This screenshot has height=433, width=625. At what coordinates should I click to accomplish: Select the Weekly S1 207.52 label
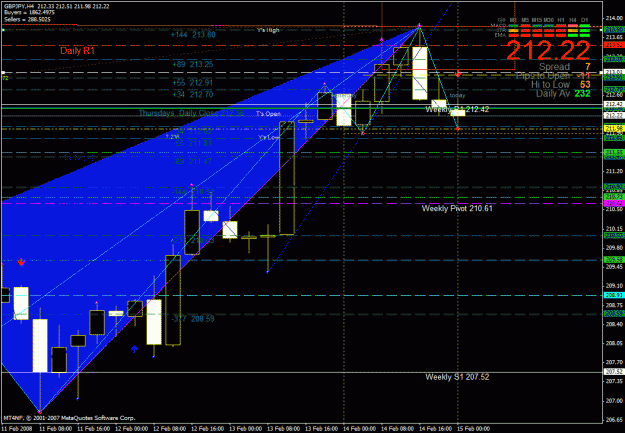coord(457,377)
